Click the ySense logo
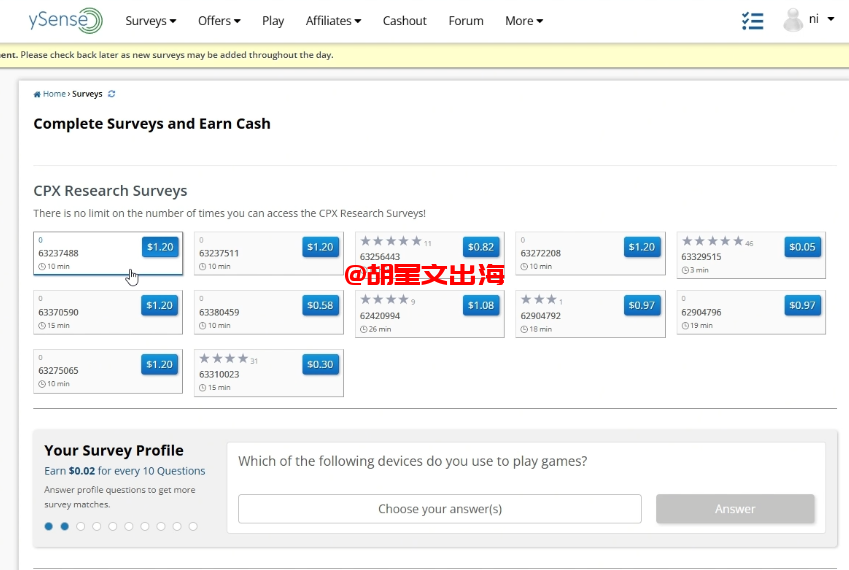Screen dimensions: 849x570 click(x=66, y=21)
